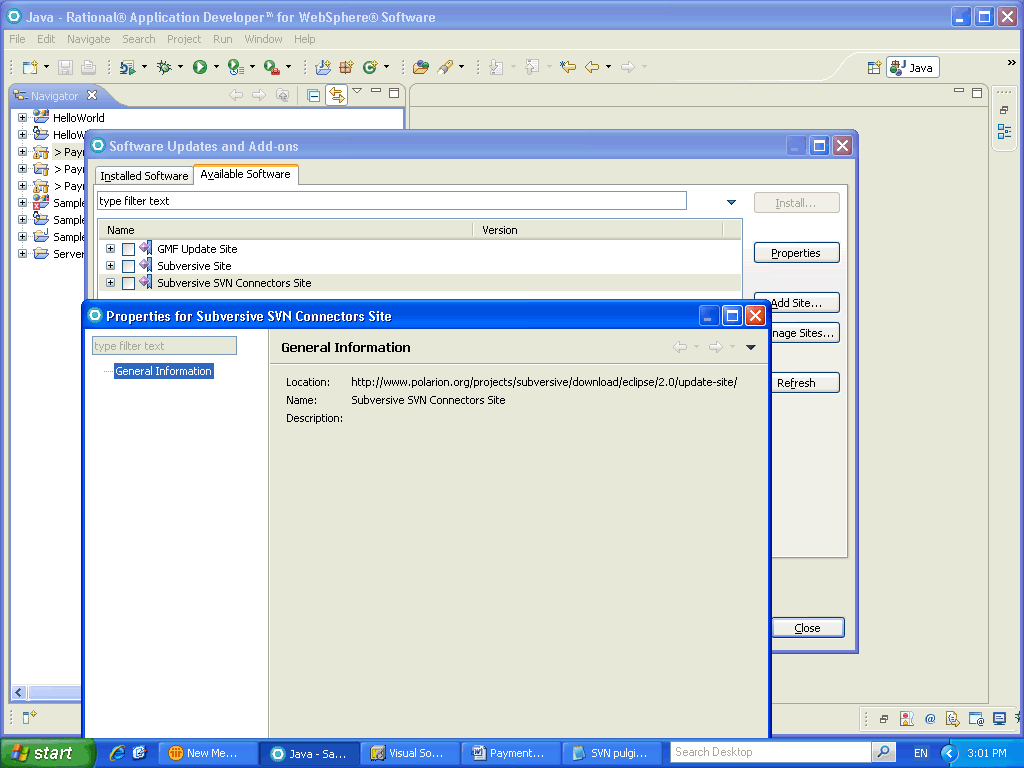The image size is (1024, 768).
Task: Click the Run Last Tool history icon
Action: point(236,67)
